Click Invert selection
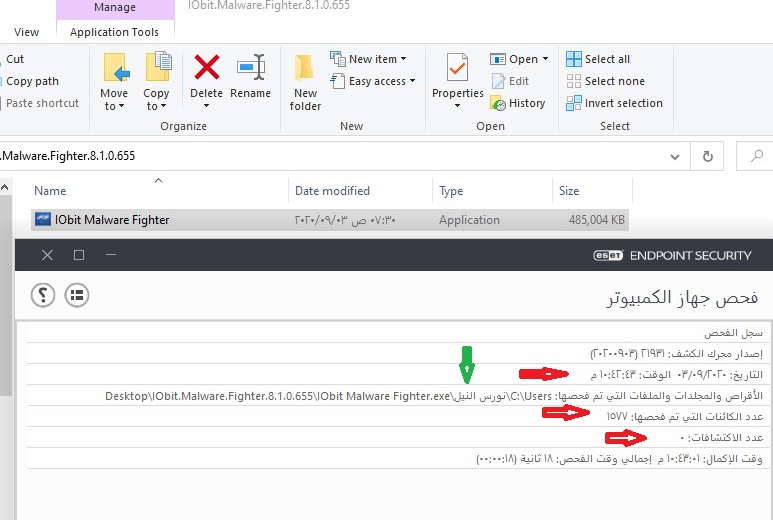Viewport: 773px width, 520px height. 614,103
